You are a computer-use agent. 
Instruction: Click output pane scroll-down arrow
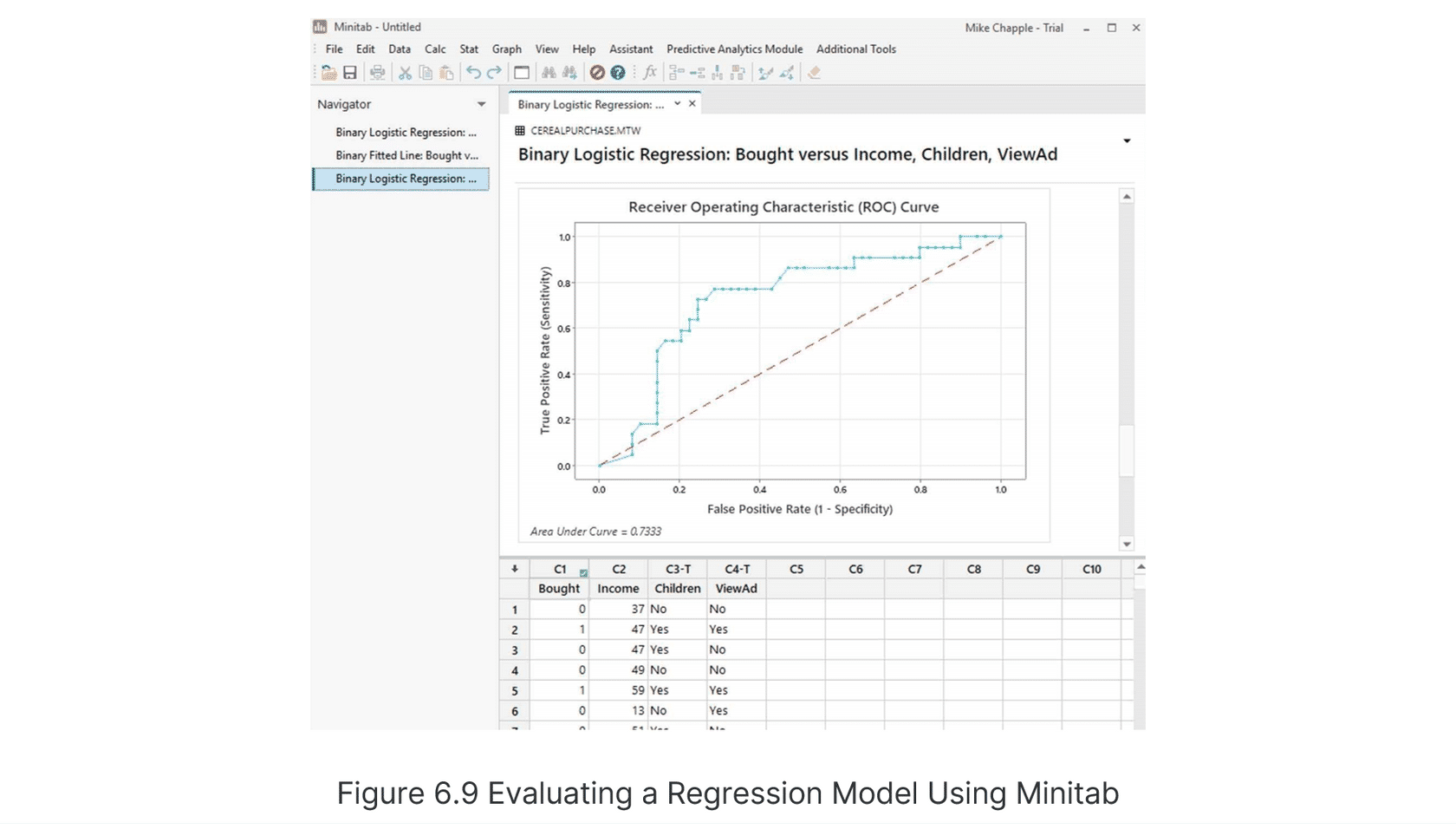1127,545
